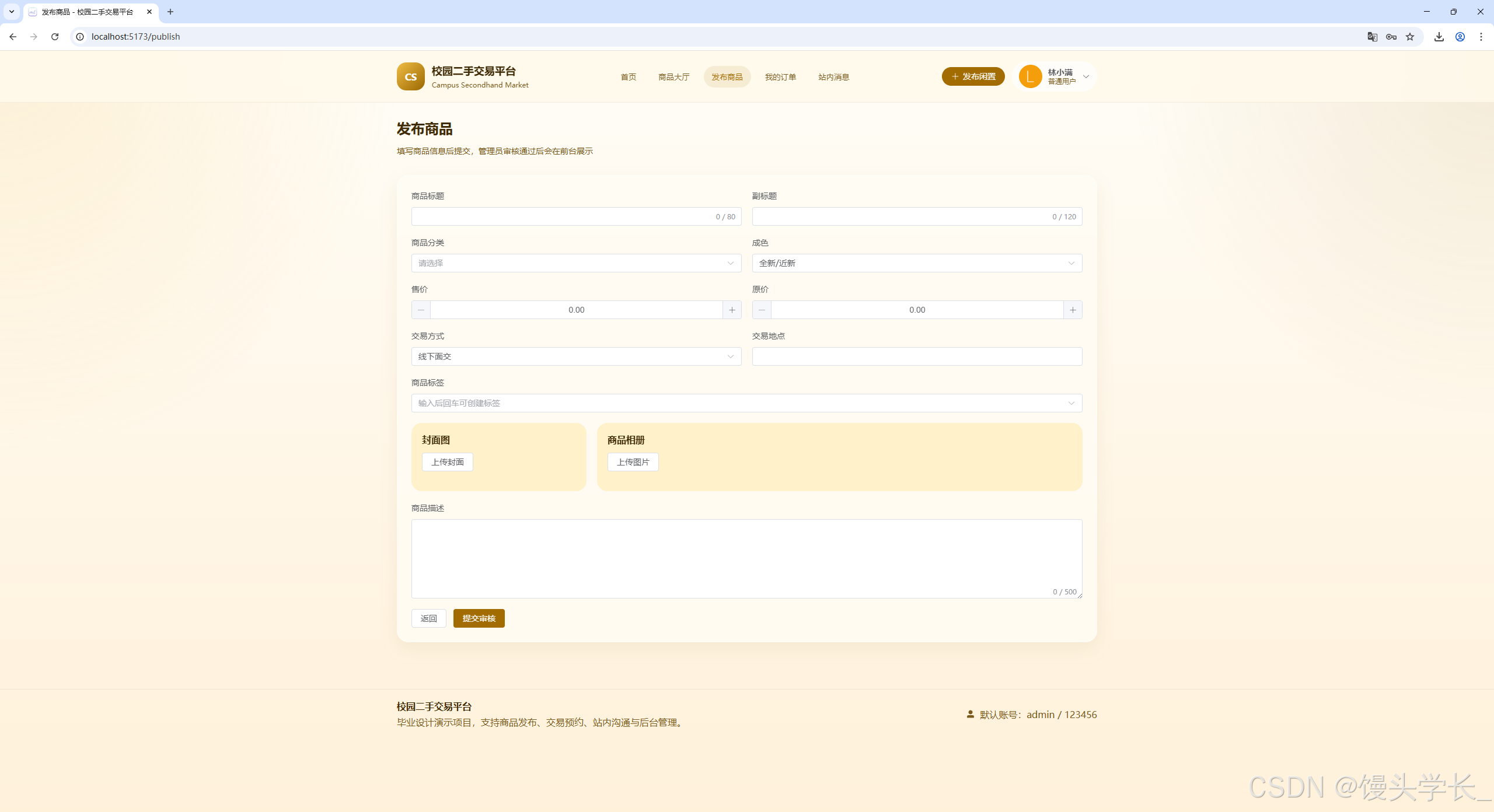
Task: Click the Google Translate icon in address bar
Action: tap(1372, 37)
